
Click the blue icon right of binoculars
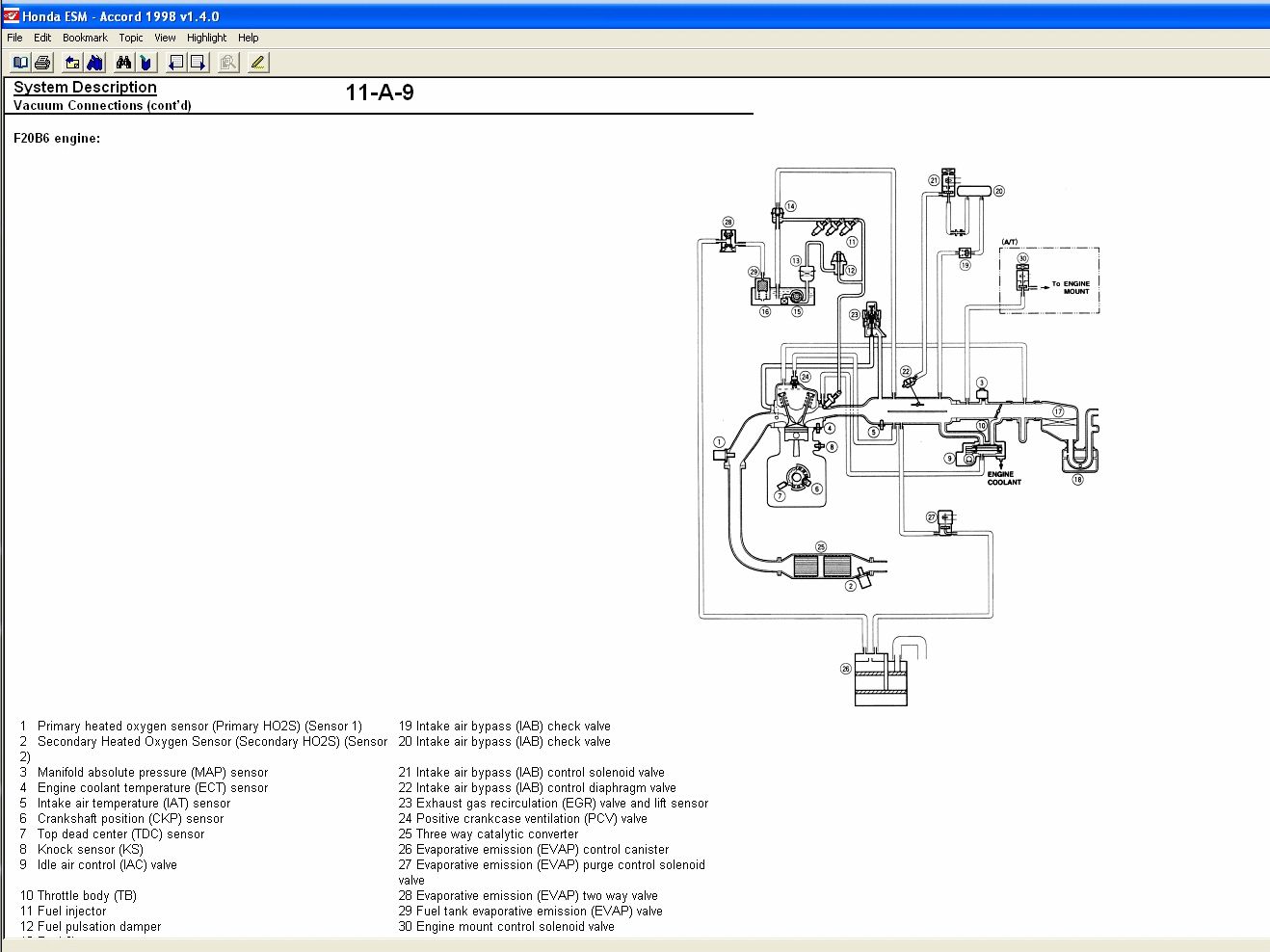(146, 63)
